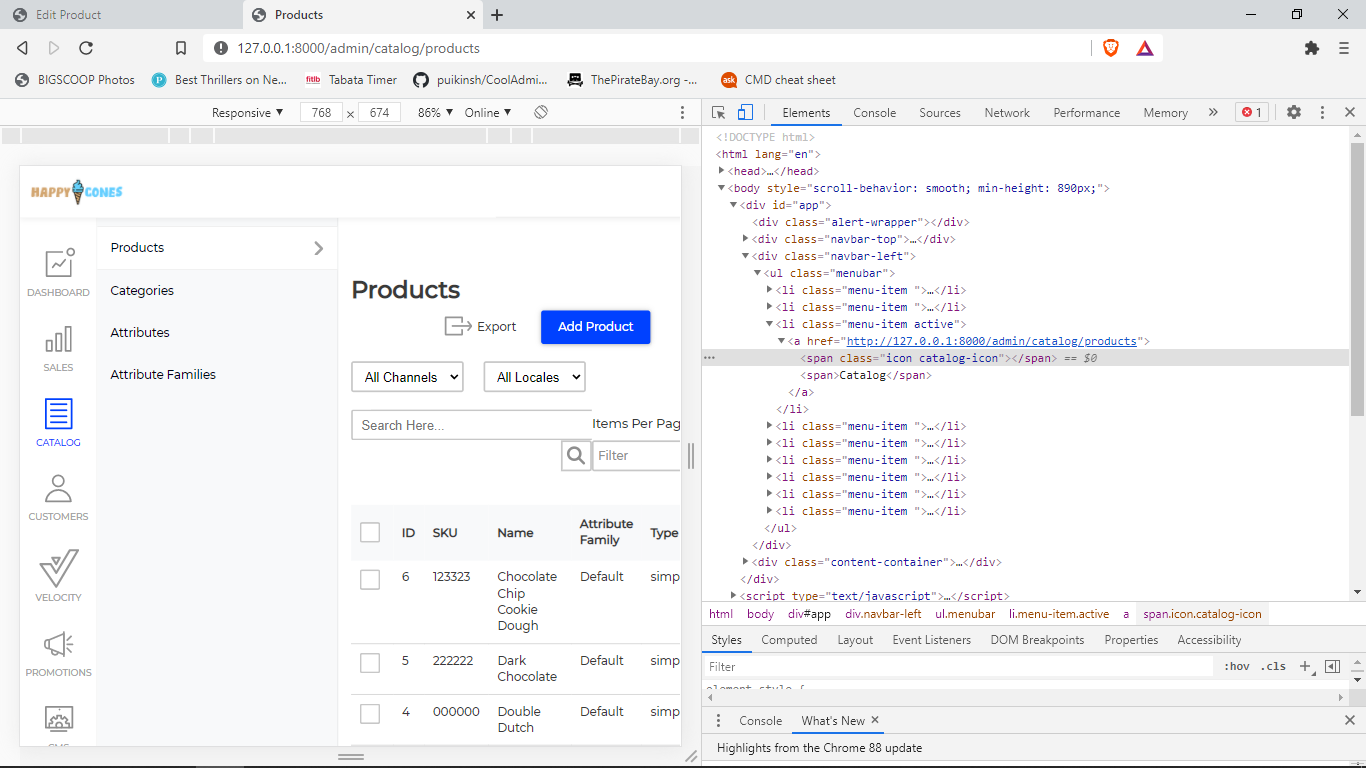Click the search magnifier icon
The image size is (1366, 768).
pos(576,456)
